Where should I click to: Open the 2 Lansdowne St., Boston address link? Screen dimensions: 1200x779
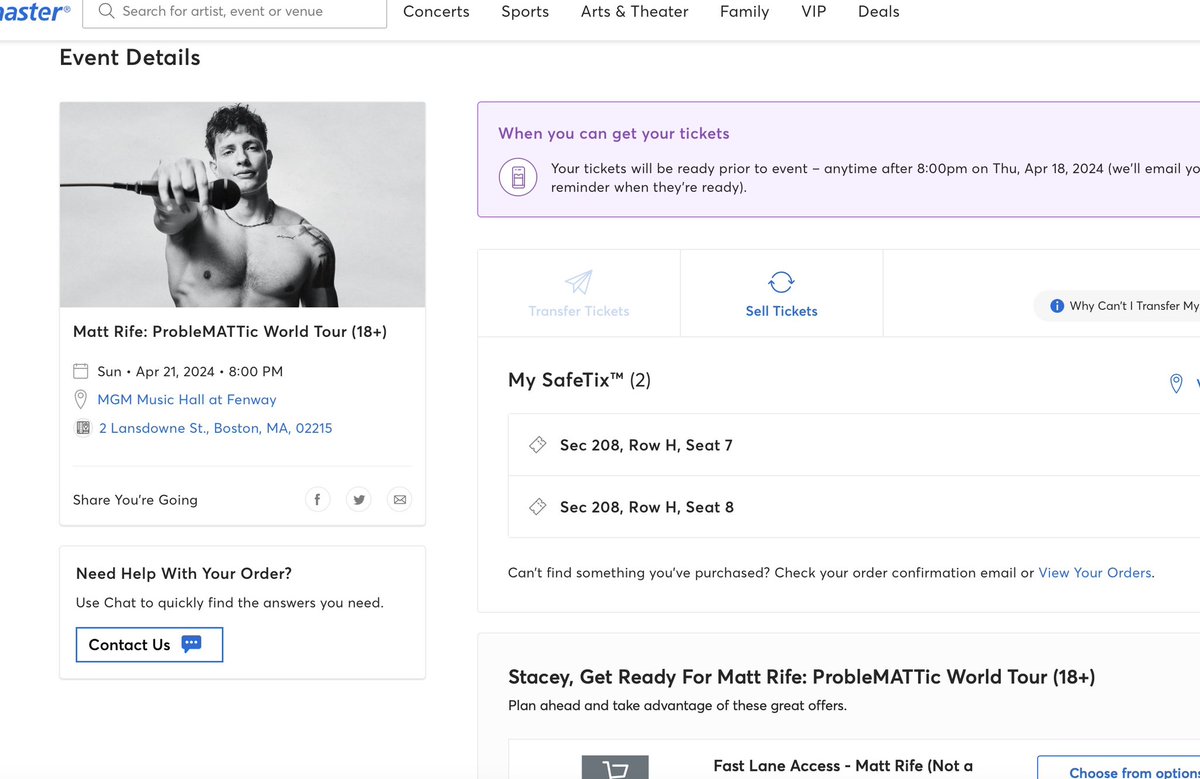(215, 428)
